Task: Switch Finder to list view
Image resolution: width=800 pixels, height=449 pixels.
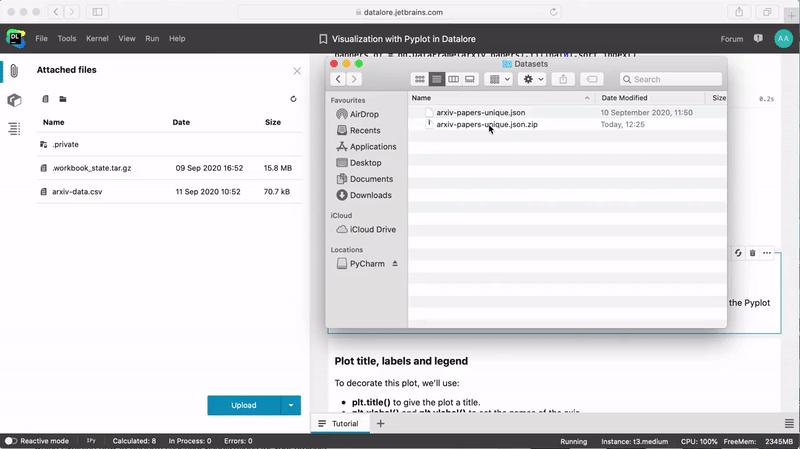Action: 436,79
